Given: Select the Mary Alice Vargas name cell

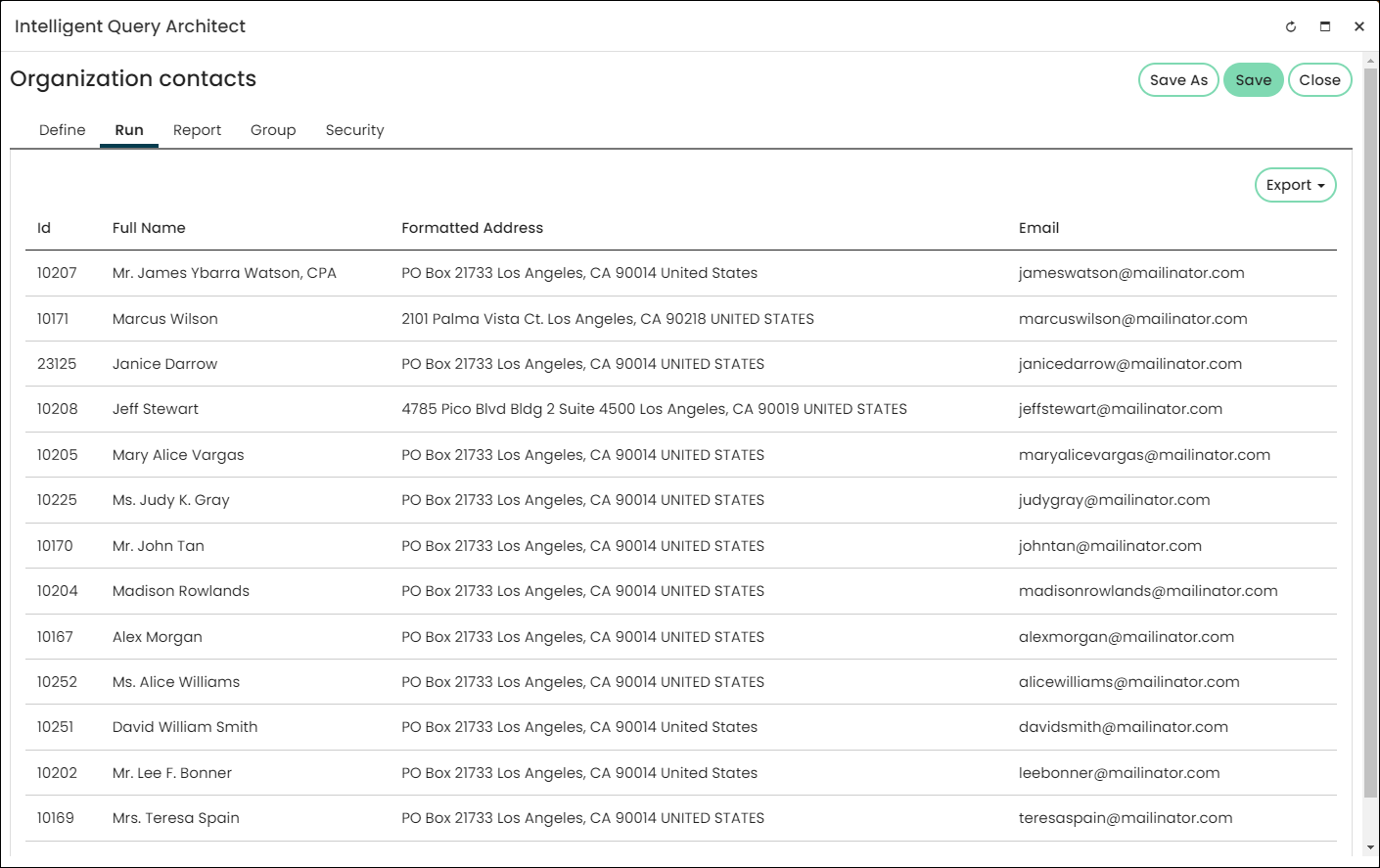Looking at the screenshot, I should 178,455.
